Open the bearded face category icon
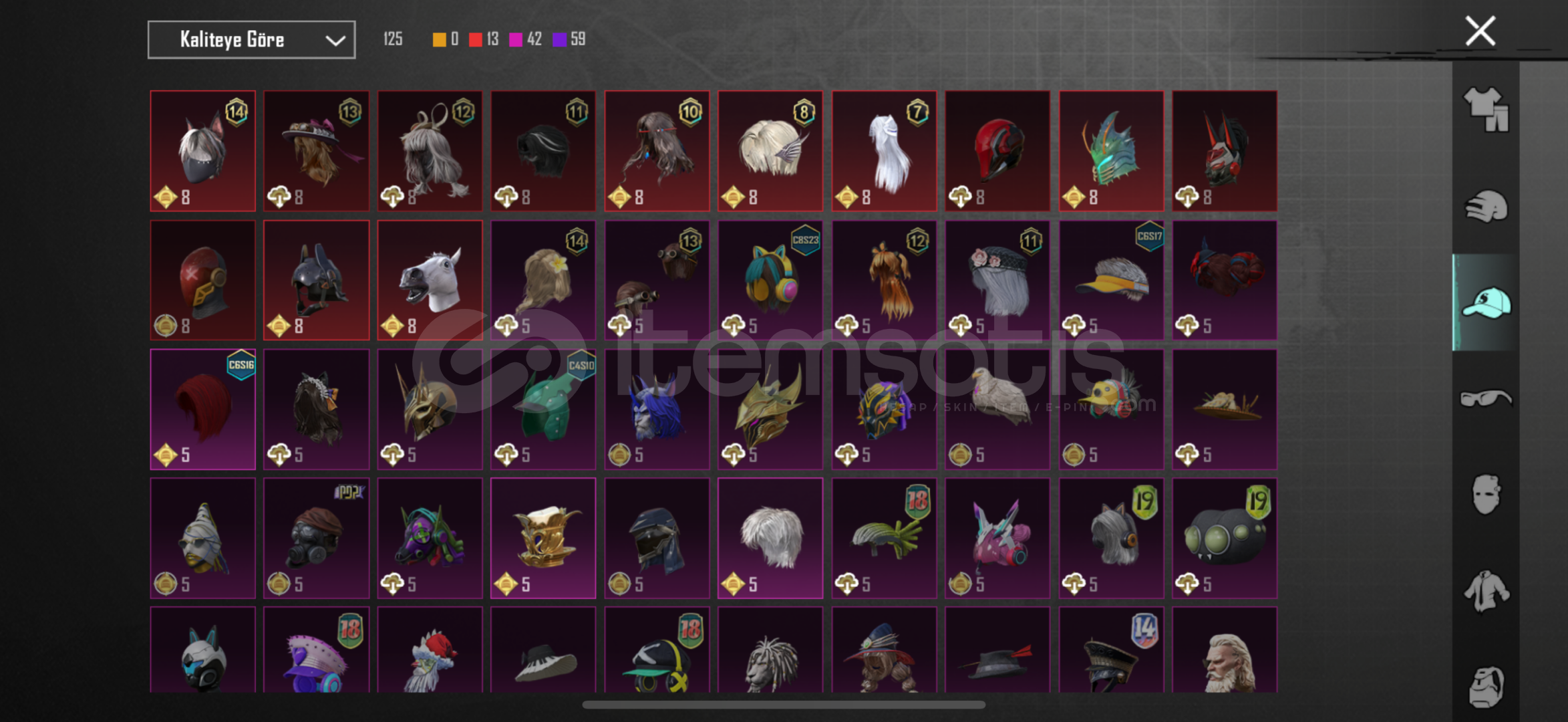The width and height of the screenshot is (1568, 722). point(1486,686)
